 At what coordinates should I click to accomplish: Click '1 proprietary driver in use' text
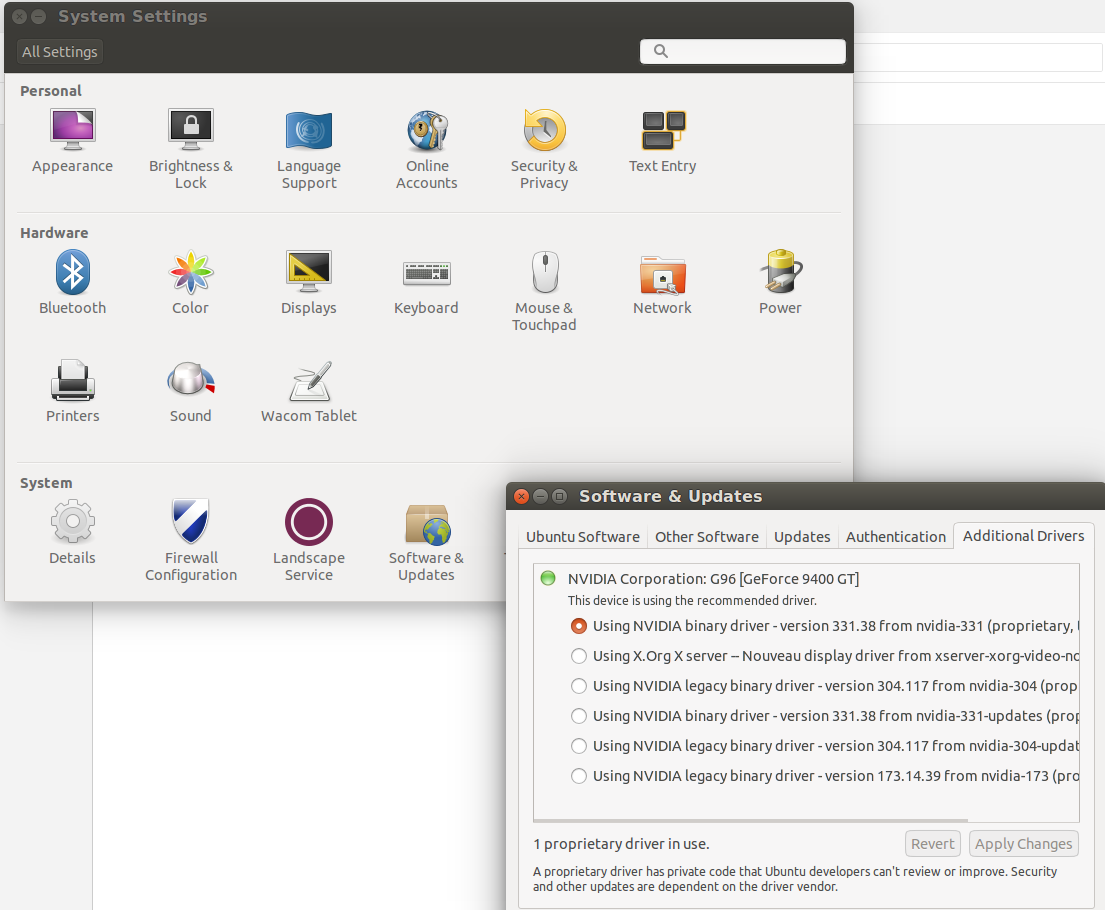click(x=621, y=844)
